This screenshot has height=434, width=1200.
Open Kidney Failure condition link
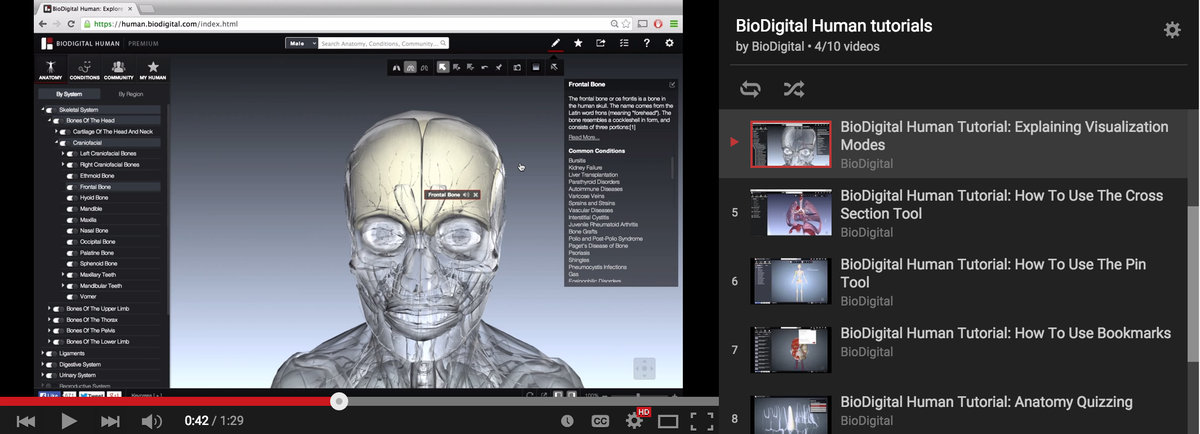(584, 168)
